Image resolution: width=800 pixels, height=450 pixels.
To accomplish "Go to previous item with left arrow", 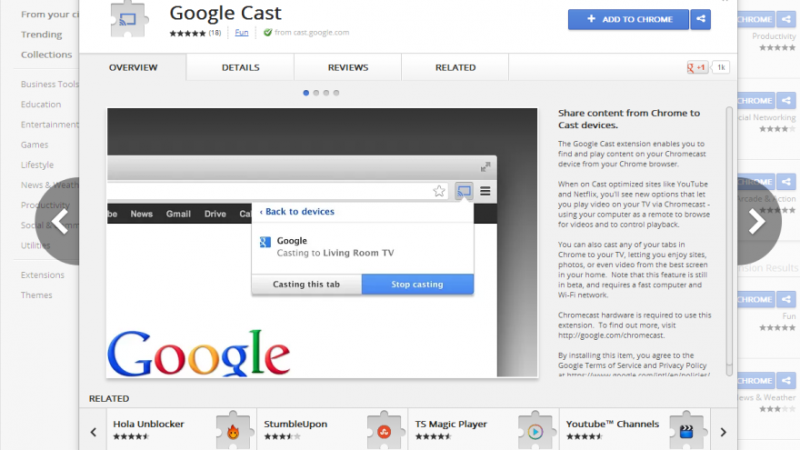I will (x=58, y=221).
